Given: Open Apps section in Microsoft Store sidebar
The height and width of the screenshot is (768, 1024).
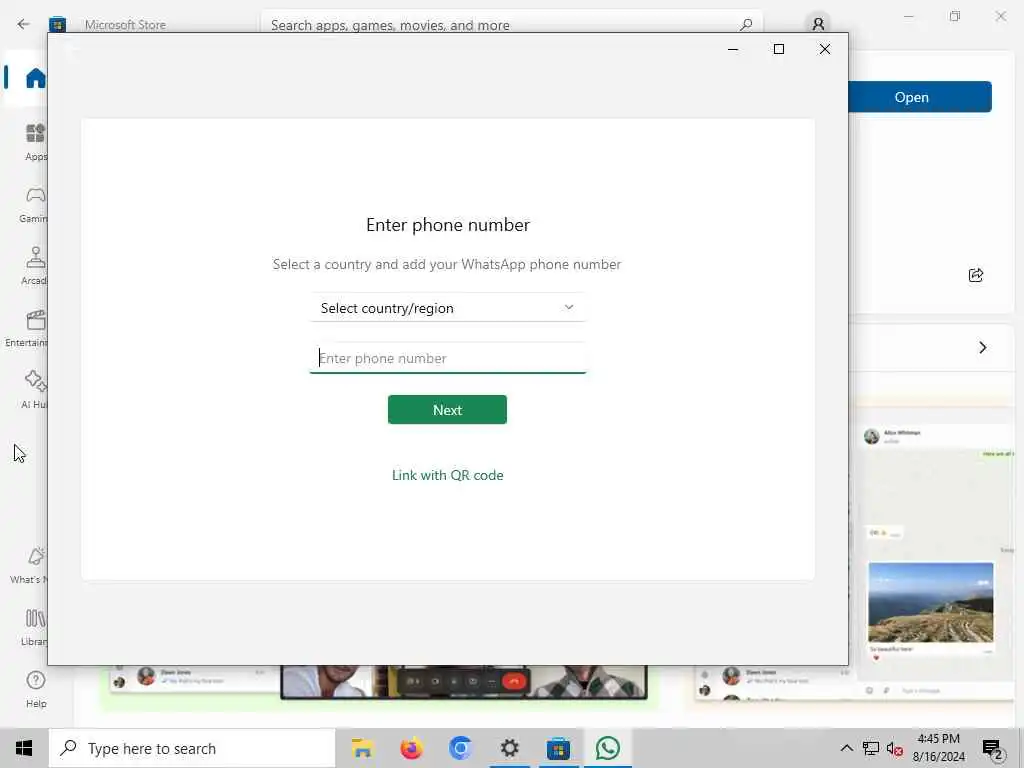Looking at the screenshot, I should tap(35, 142).
